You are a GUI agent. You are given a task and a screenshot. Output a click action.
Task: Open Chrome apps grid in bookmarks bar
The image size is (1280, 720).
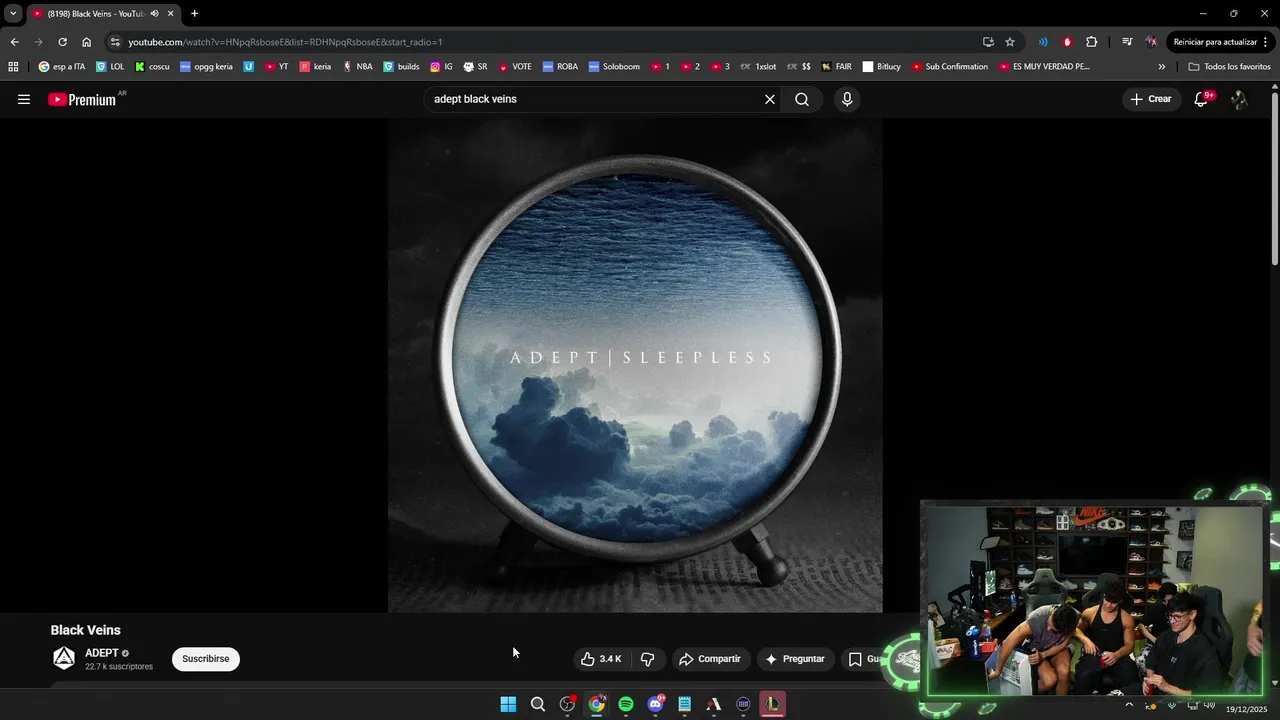(x=13, y=67)
